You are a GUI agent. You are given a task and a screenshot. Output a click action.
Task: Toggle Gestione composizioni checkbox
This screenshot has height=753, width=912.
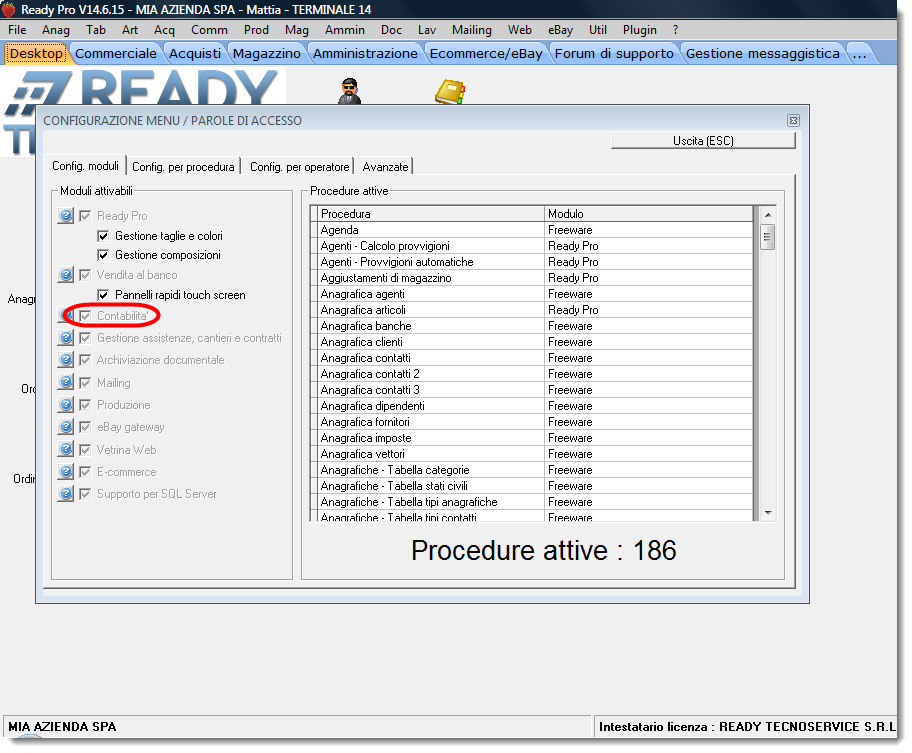[x=103, y=255]
